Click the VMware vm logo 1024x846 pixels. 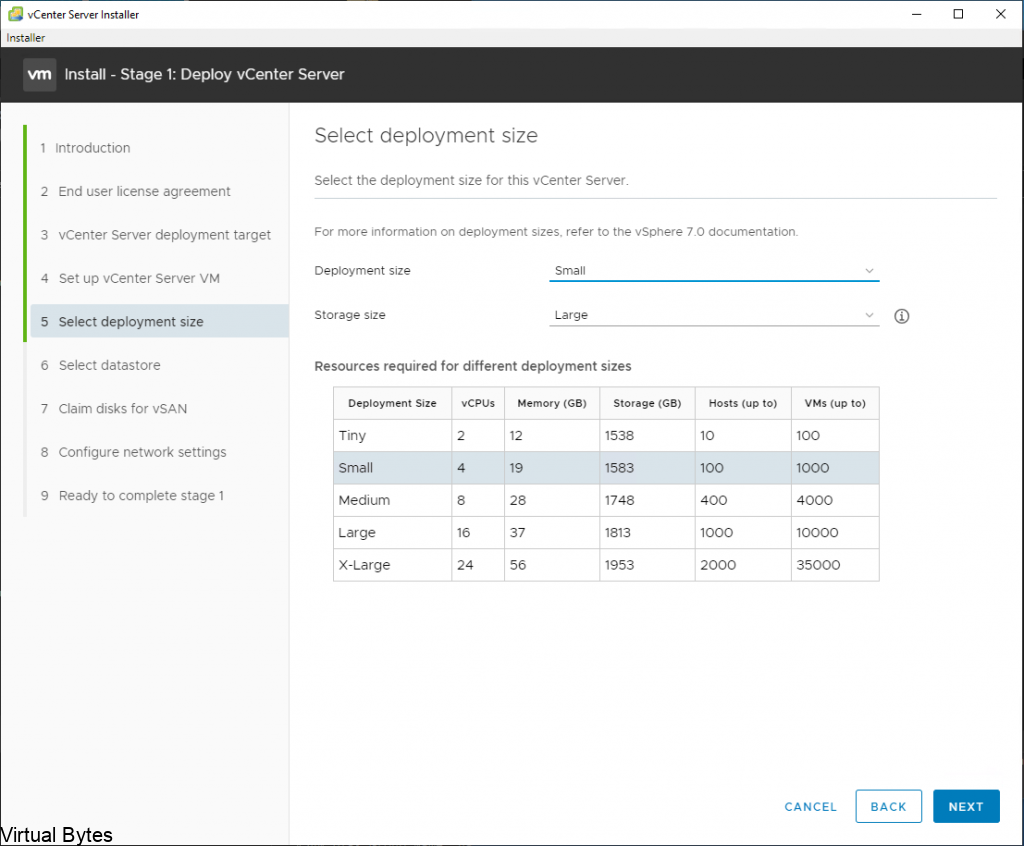[x=39, y=74]
